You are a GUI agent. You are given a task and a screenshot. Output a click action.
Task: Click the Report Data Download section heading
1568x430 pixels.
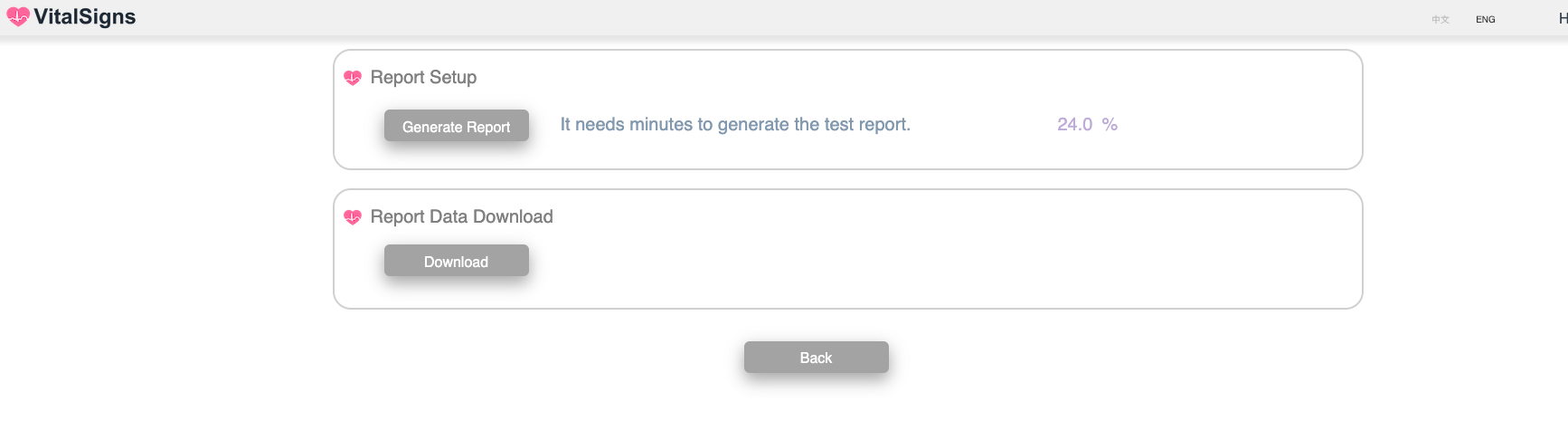461,217
